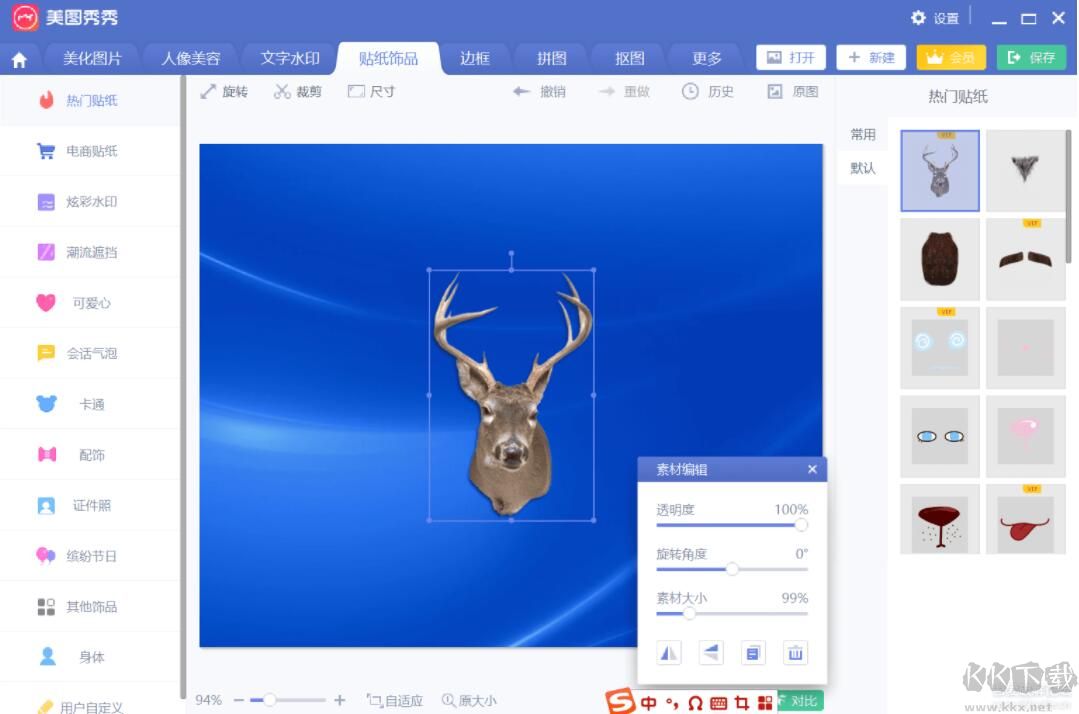The height and width of the screenshot is (714, 1079).
Task: Click the 保存 save button
Action: tap(1031, 57)
